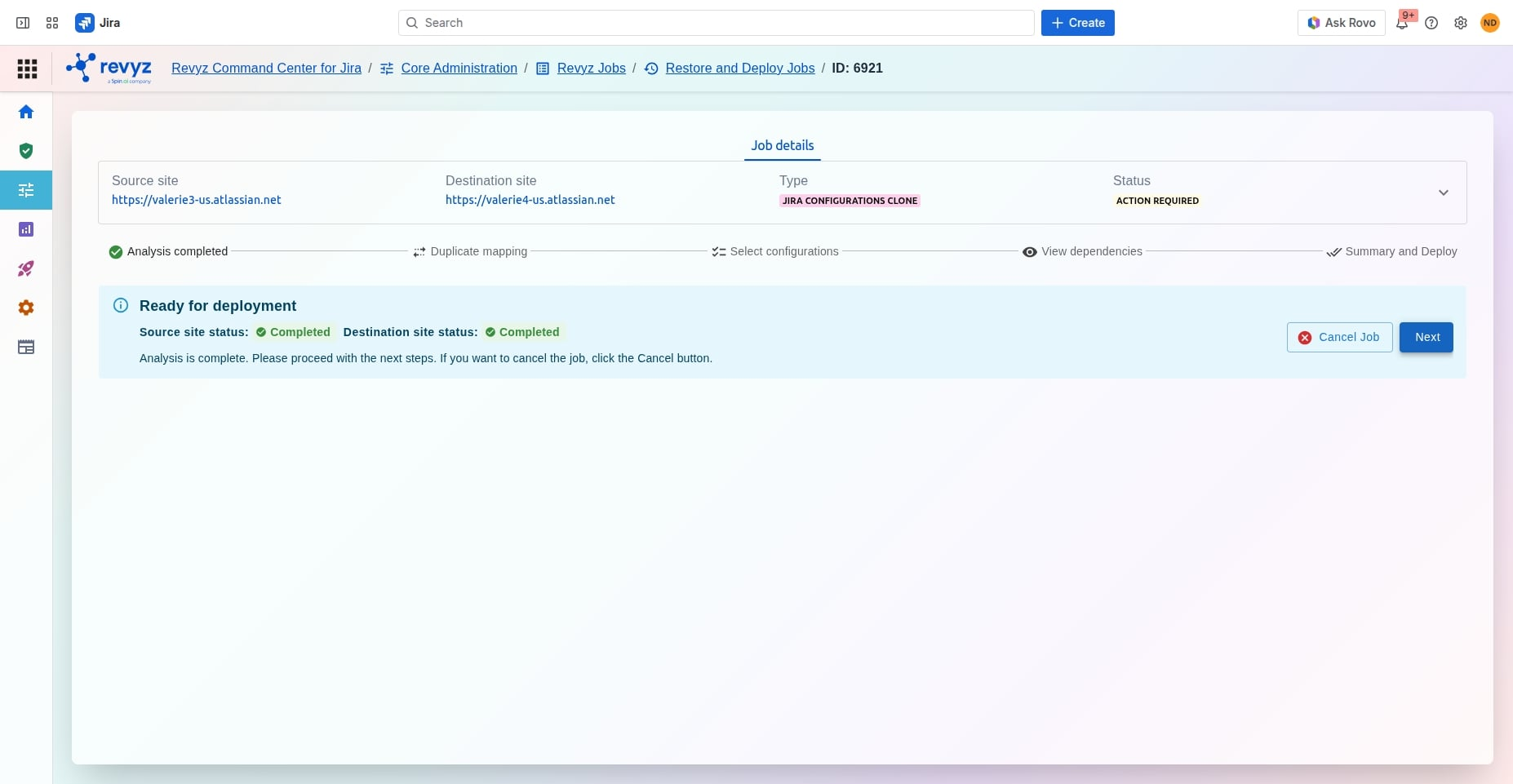The width and height of the screenshot is (1513, 784).
Task: Open the View dependencies step
Action: coord(1082,252)
